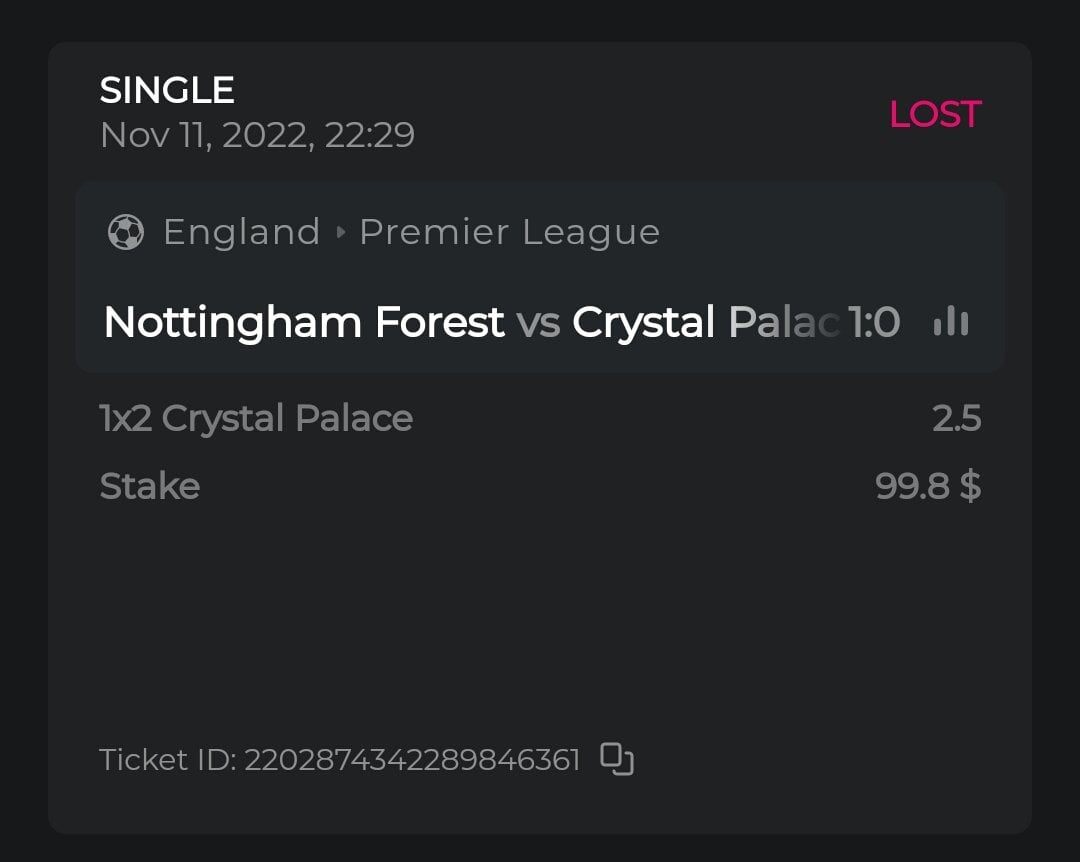Click the arrow between England and Premier League
The height and width of the screenshot is (862, 1080).
[340, 233]
